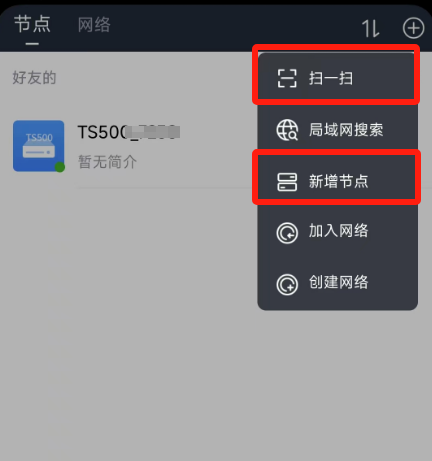Click the create network plus-circle icon
The image size is (432, 461).
287,284
